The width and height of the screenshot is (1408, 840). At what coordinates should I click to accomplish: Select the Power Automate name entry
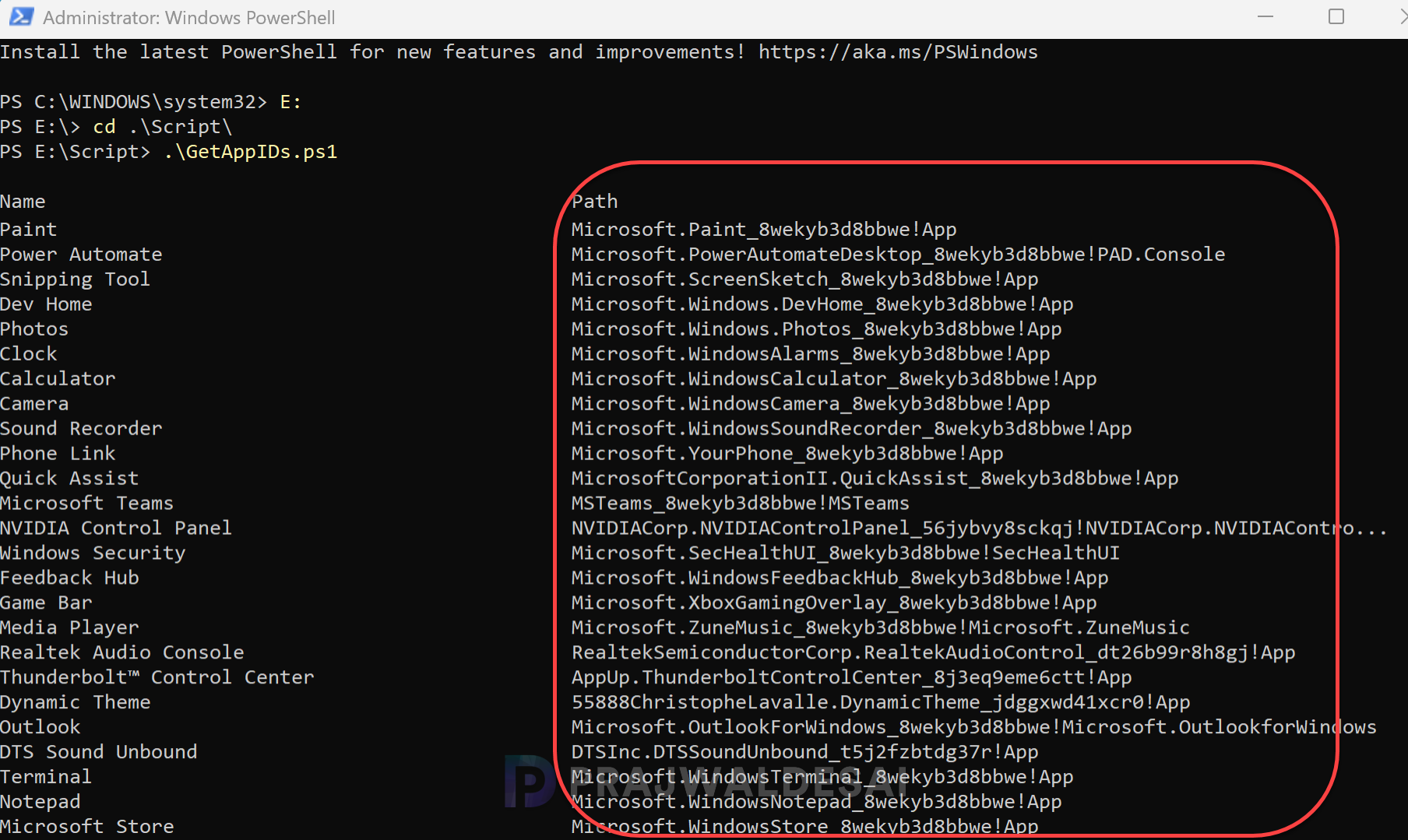(x=81, y=255)
